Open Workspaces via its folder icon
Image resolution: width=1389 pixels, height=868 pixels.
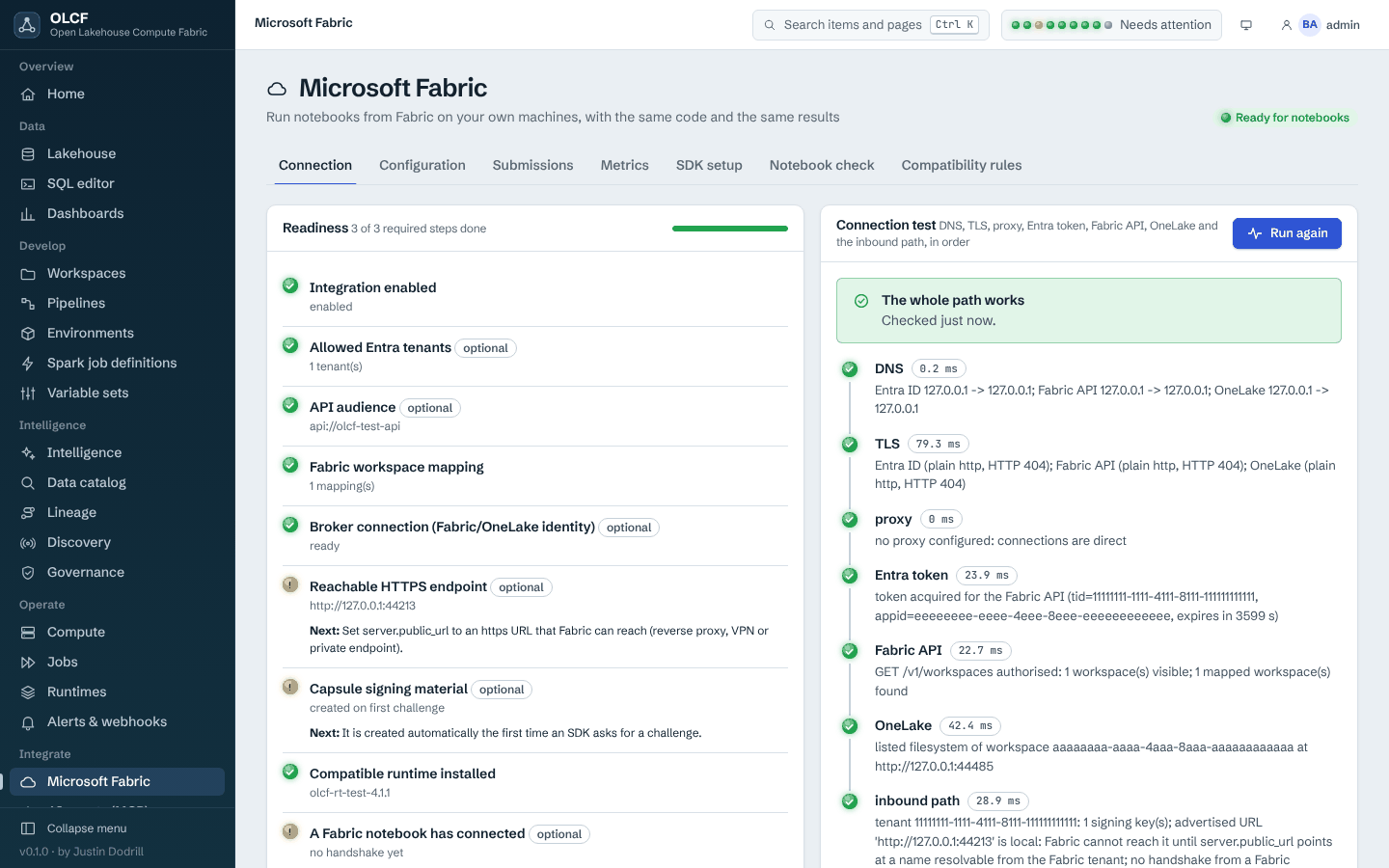pos(28,274)
